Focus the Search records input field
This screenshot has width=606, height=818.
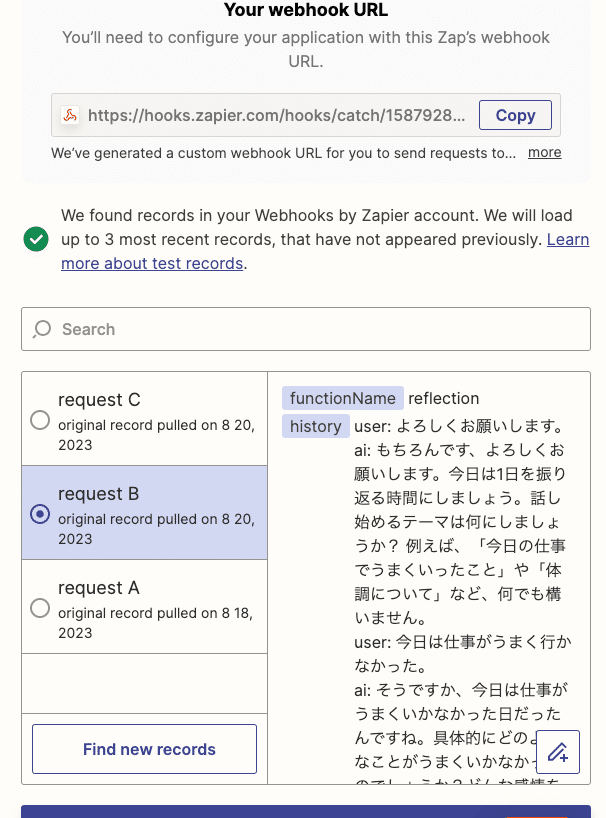point(306,329)
